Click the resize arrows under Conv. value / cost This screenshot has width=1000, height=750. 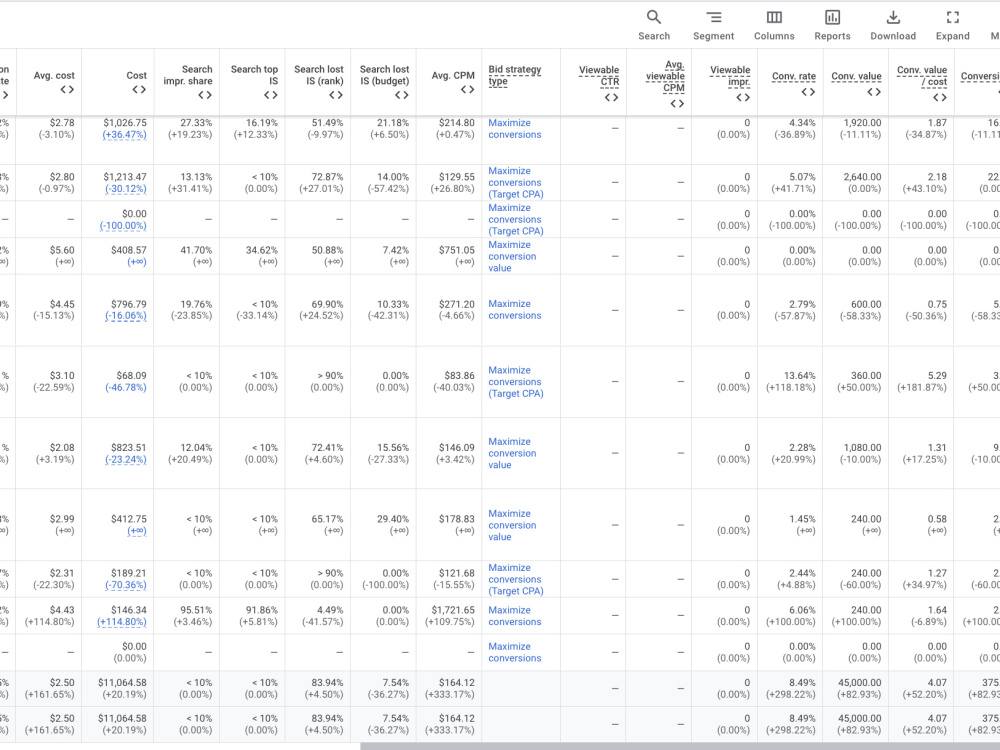click(x=940, y=98)
